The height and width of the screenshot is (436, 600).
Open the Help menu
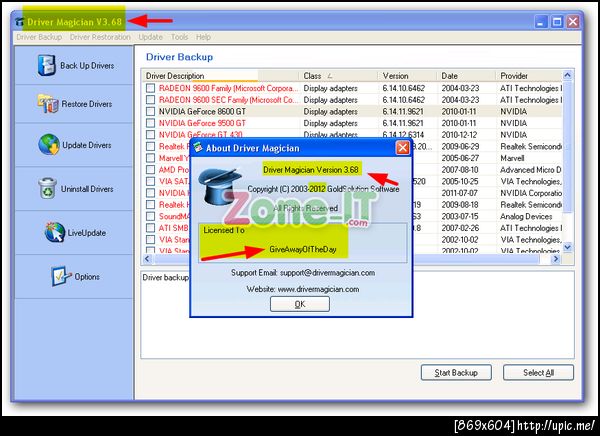click(x=204, y=37)
